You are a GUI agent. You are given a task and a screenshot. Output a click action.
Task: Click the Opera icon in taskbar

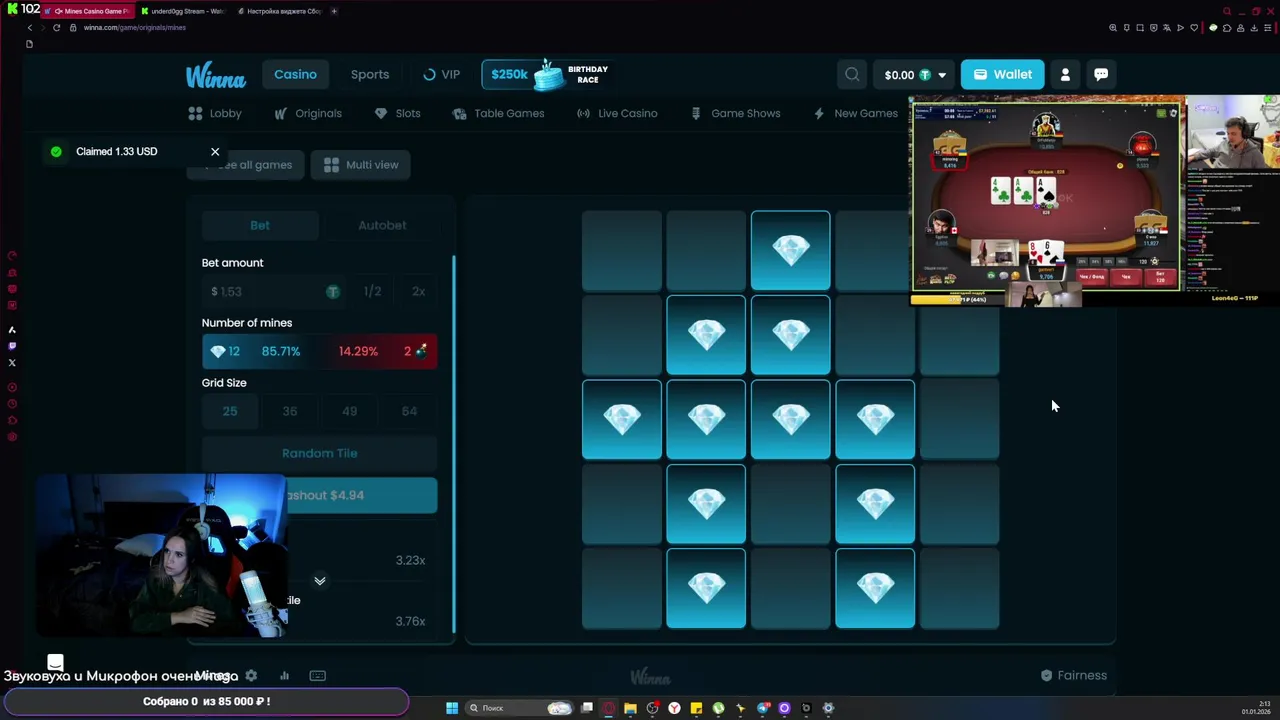pyautogui.click(x=609, y=708)
